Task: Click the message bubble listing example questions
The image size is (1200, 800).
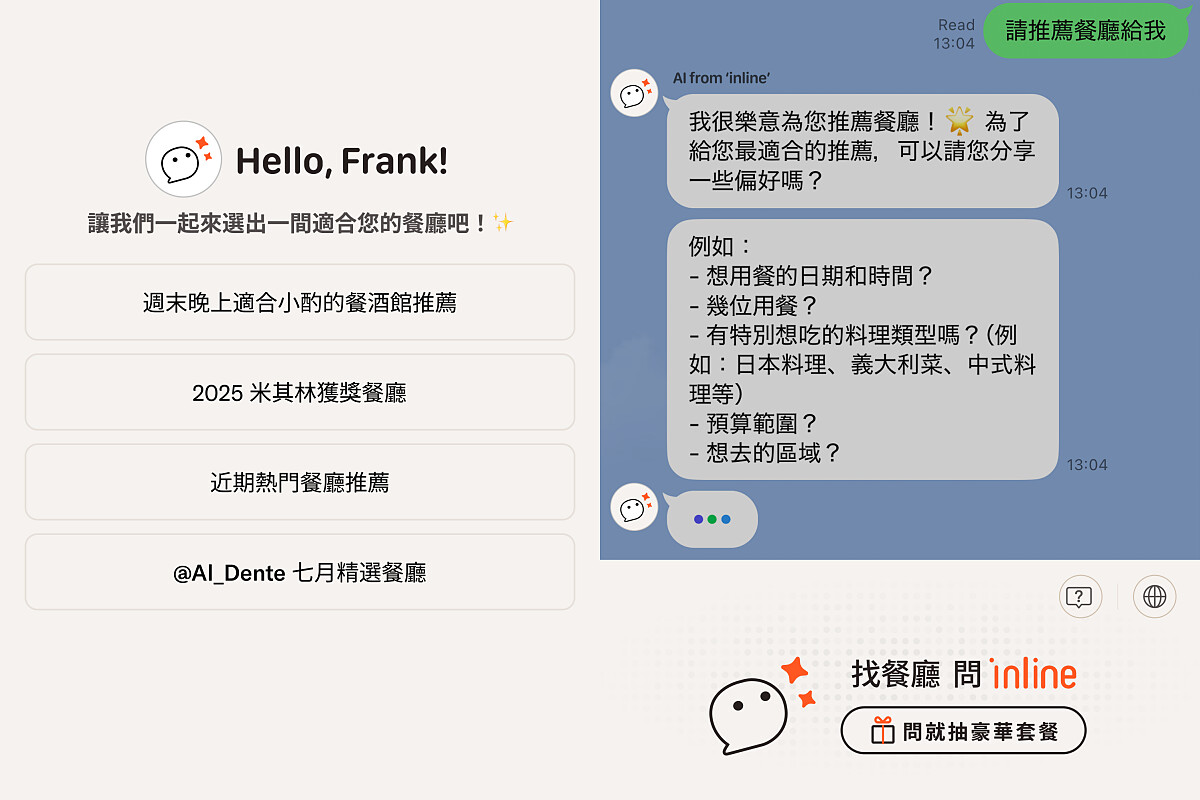Action: tap(862, 349)
